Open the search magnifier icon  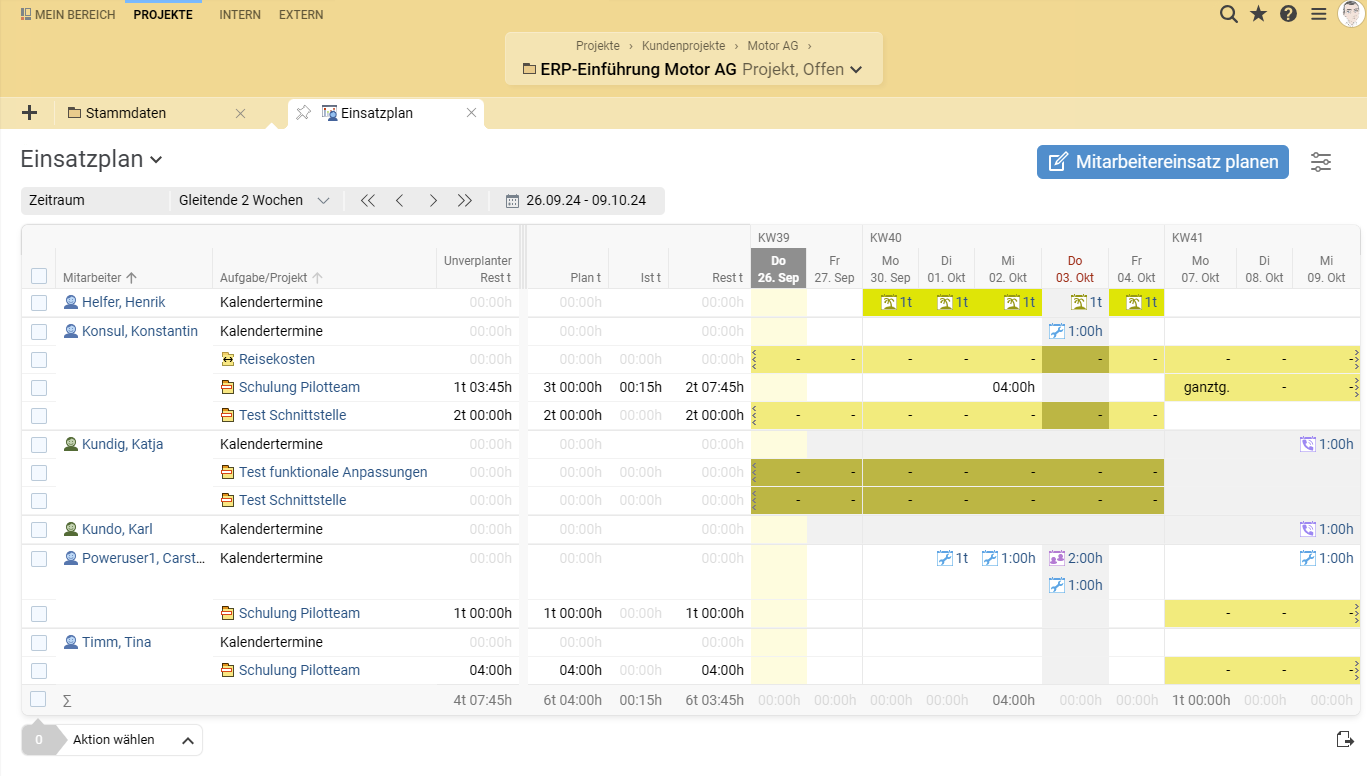pyautogui.click(x=1229, y=14)
